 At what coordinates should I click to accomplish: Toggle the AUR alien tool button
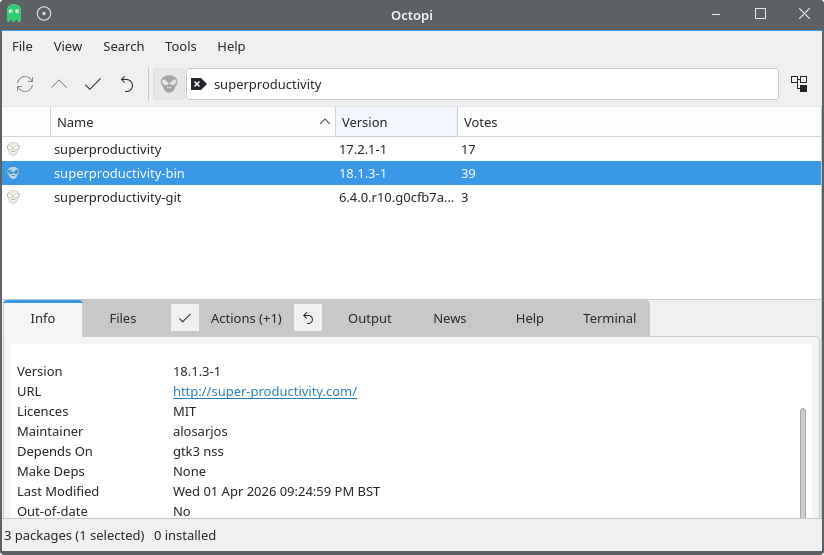[x=169, y=84]
